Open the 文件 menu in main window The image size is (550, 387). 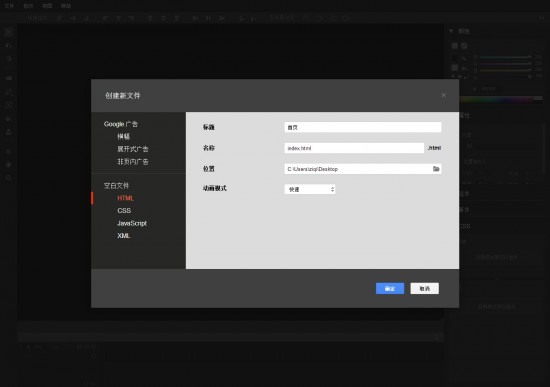(9, 6)
